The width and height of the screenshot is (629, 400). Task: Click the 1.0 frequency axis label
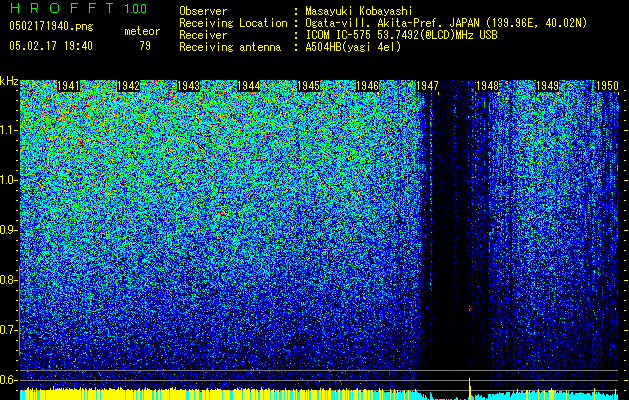coord(8,181)
